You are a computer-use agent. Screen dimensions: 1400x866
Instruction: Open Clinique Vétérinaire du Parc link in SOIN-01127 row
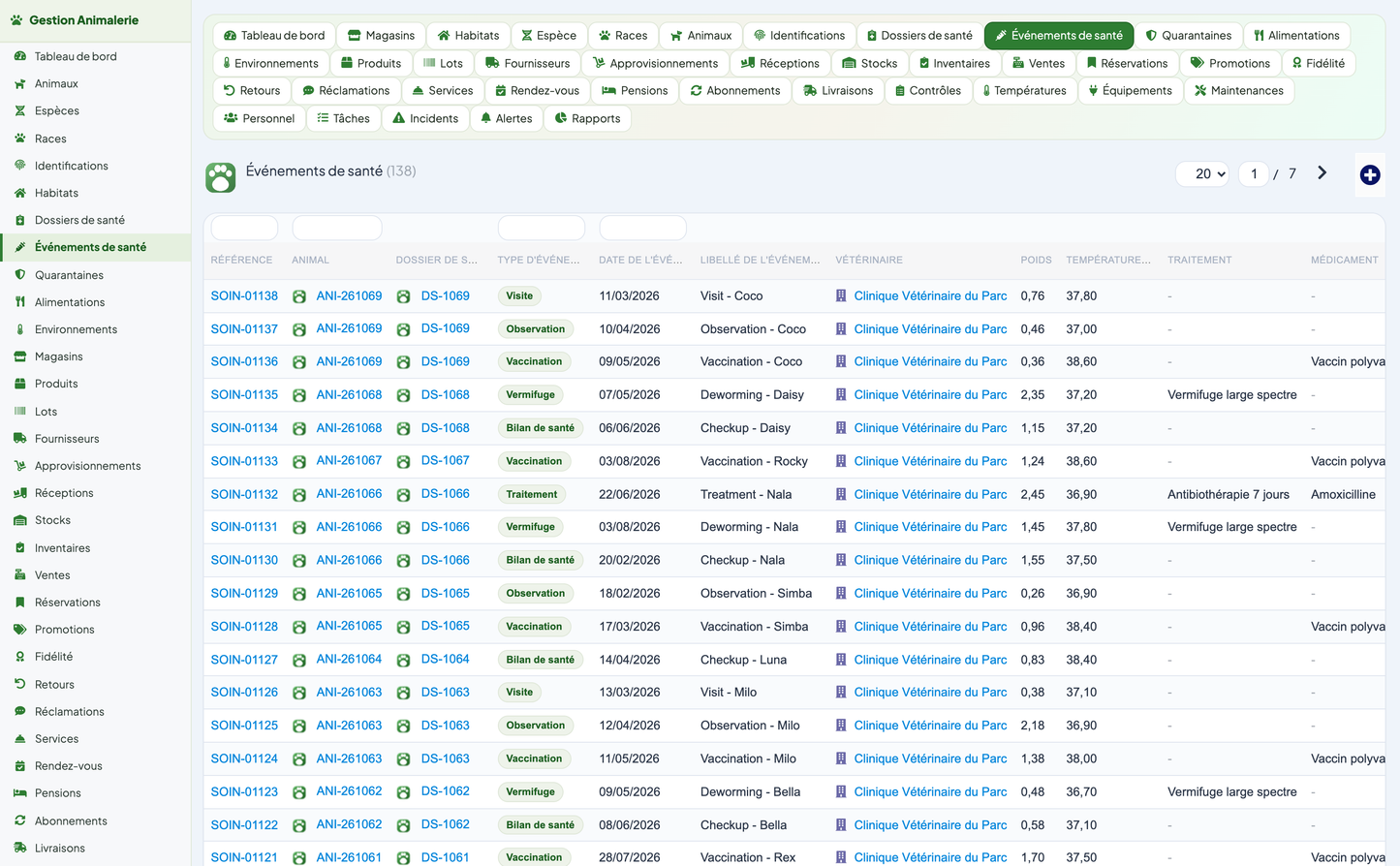930,660
